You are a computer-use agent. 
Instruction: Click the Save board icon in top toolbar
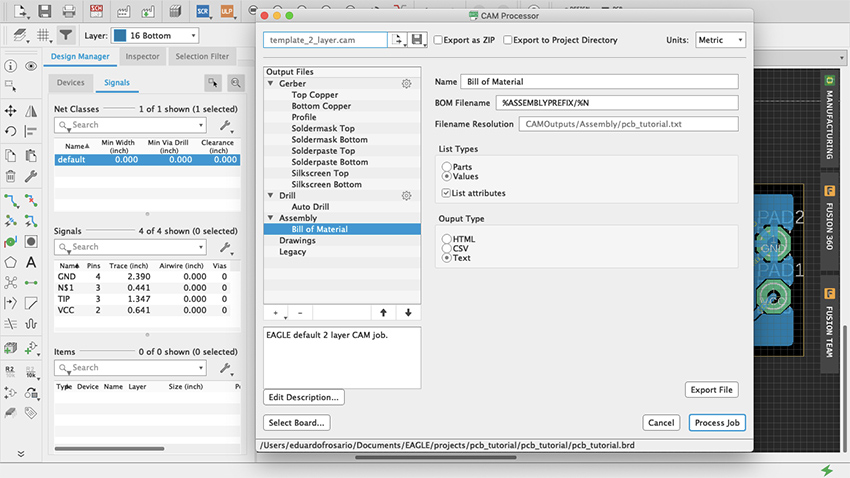pyautogui.click(x=44, y=11)
